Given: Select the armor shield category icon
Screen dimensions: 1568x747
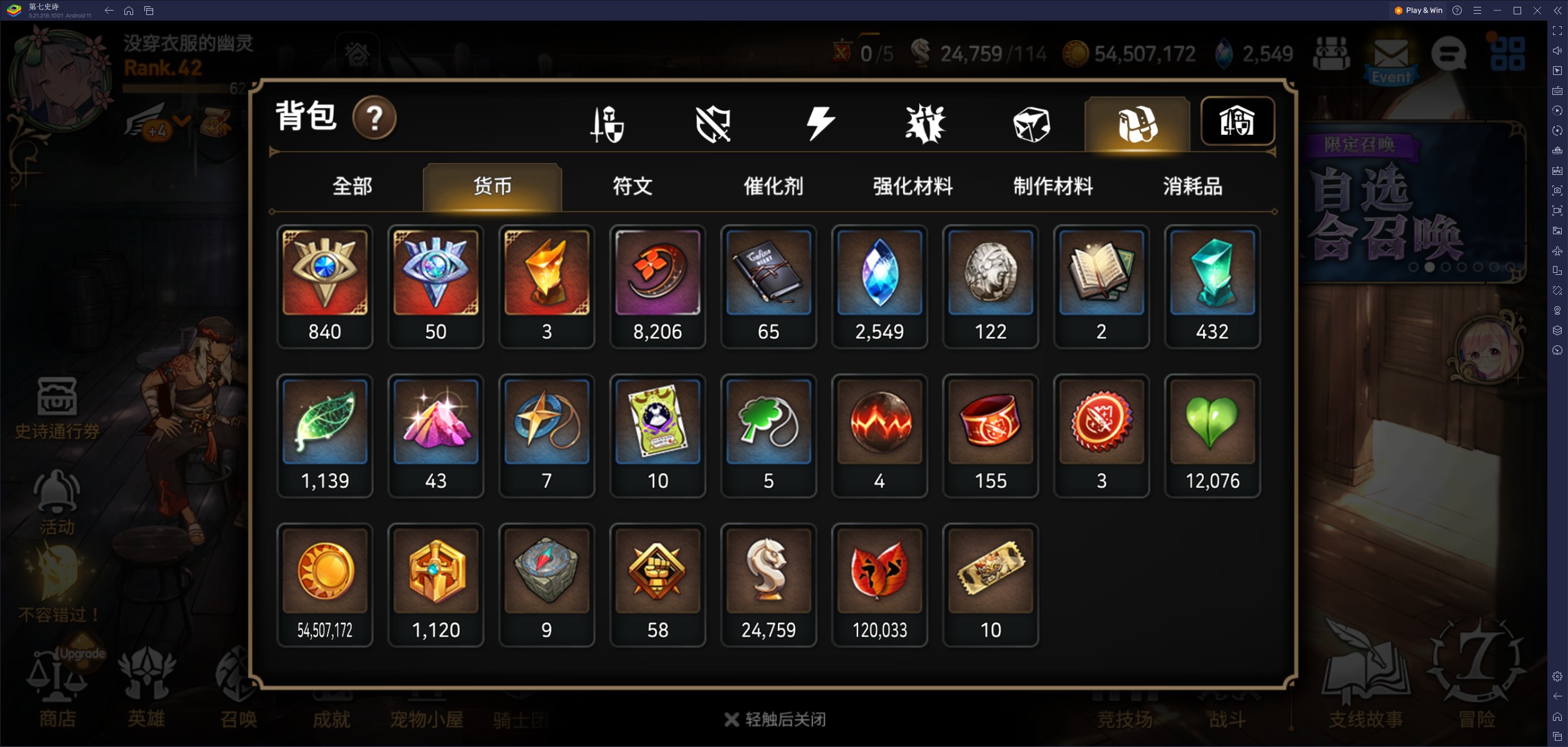Looking at the screenshot, I should pos(713,123).
